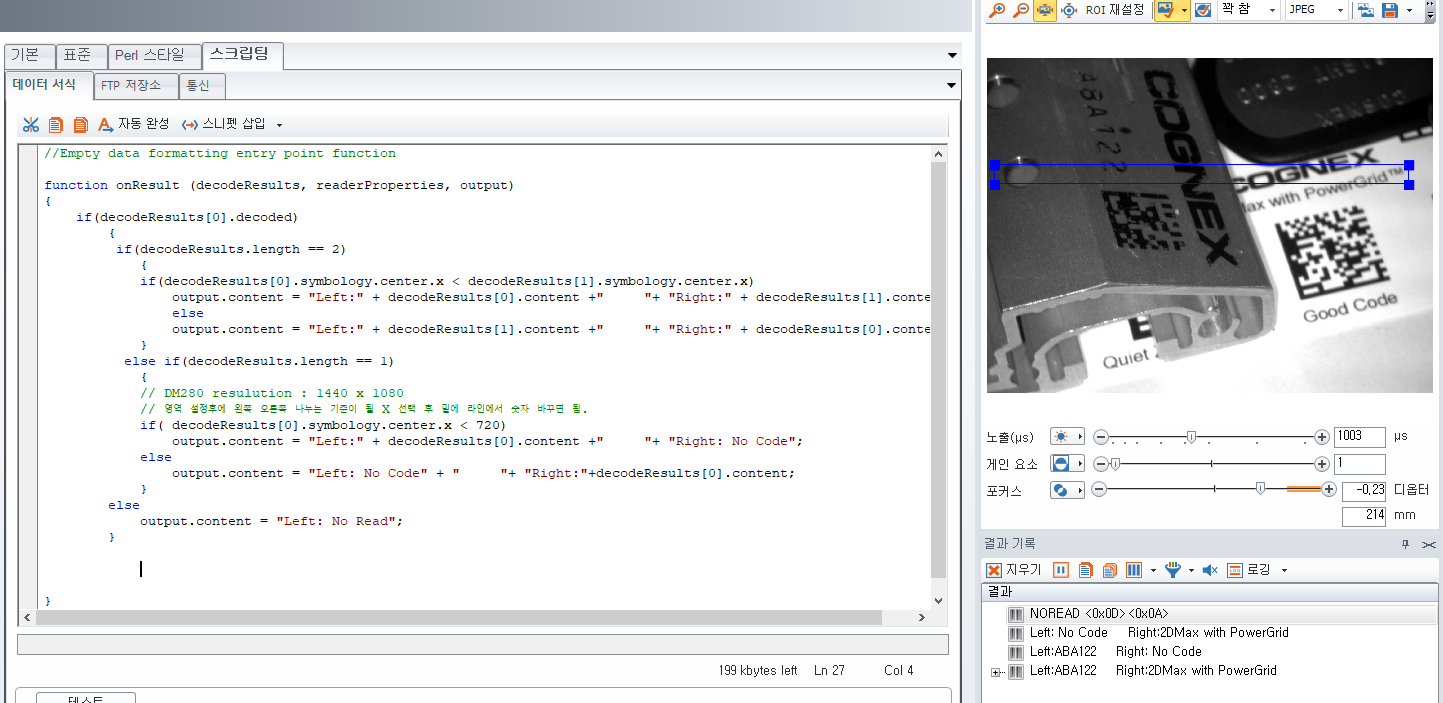This screenshot has height=703, width=1443.
Task: Open dropdown arrow beside image display icon
Action: 1184,10
